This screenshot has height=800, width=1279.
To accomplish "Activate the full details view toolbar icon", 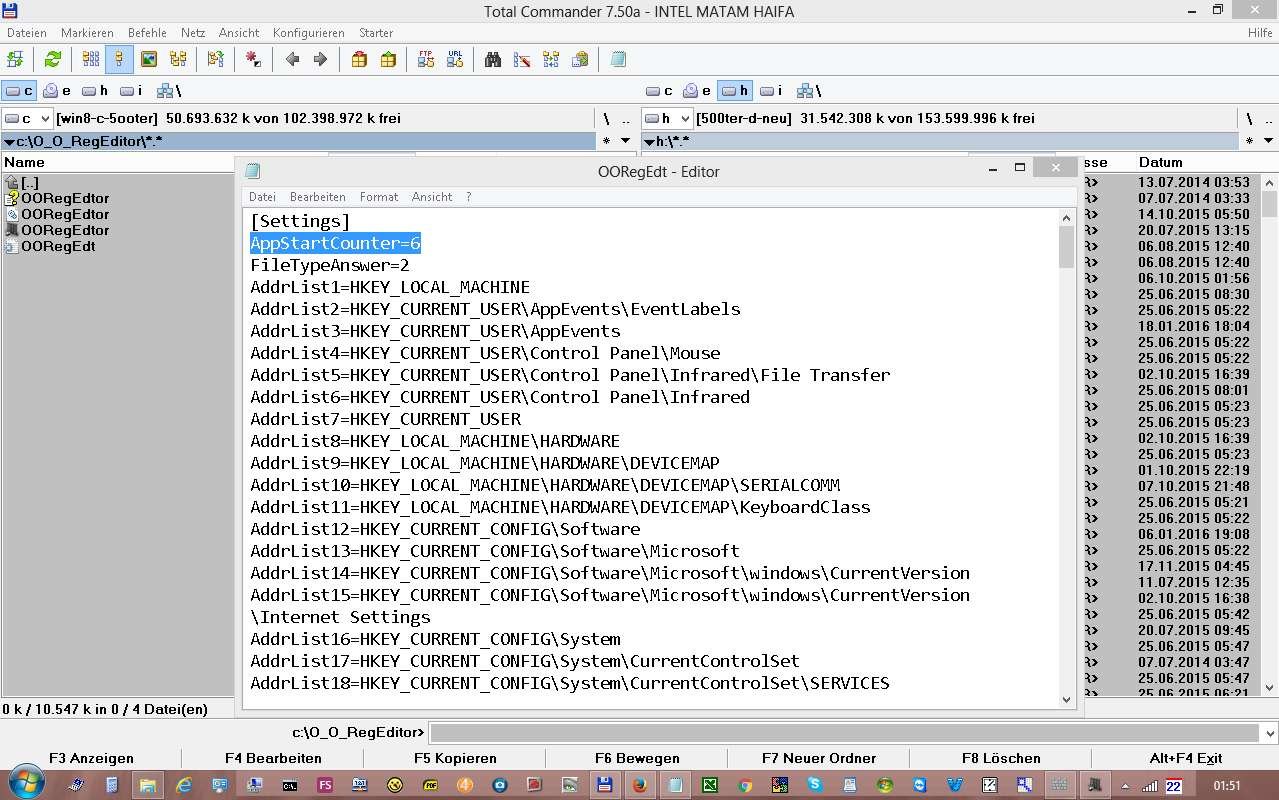I will (x=119, y=60).
